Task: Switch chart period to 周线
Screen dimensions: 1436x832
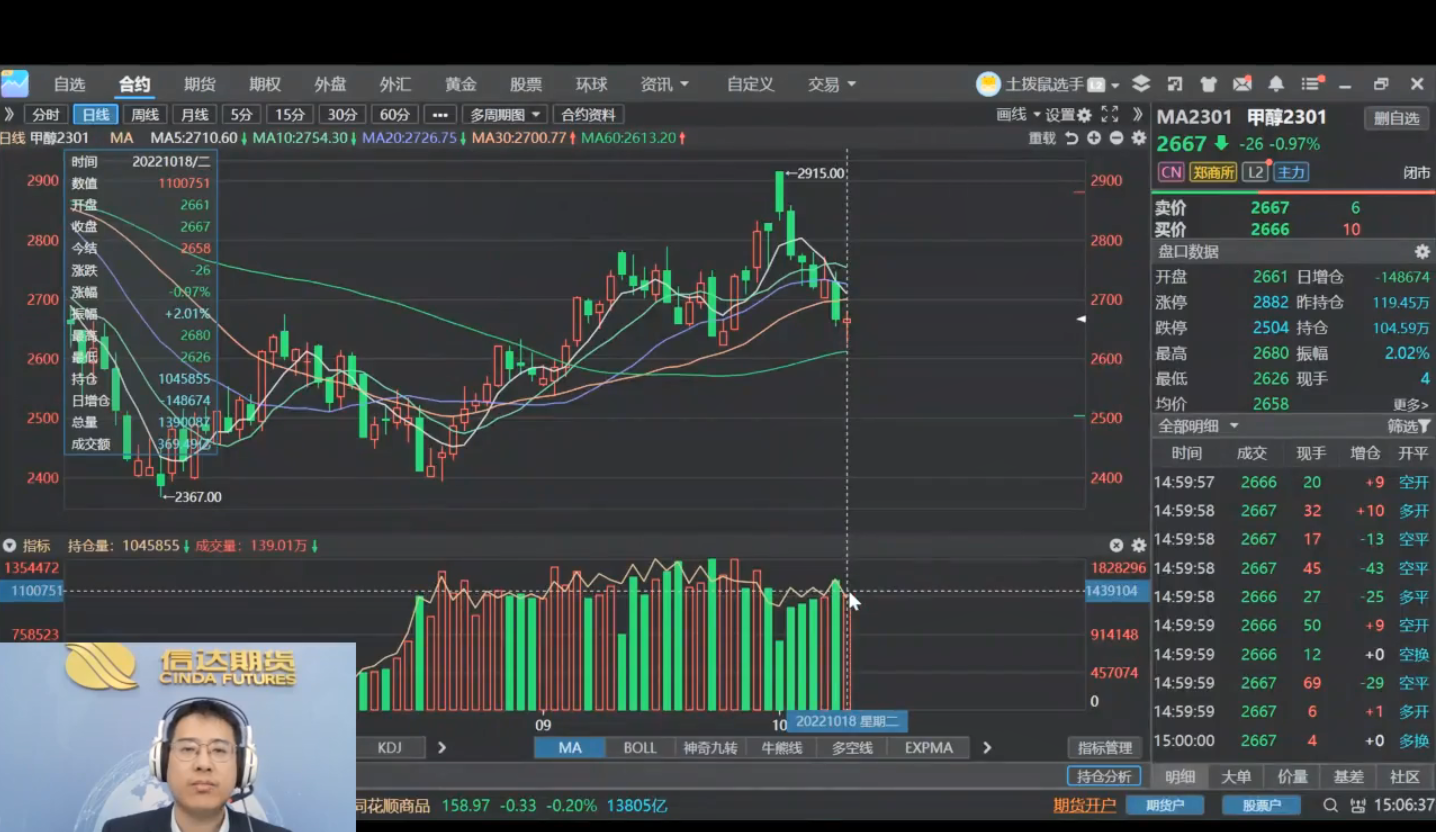Action: (145, 115)
